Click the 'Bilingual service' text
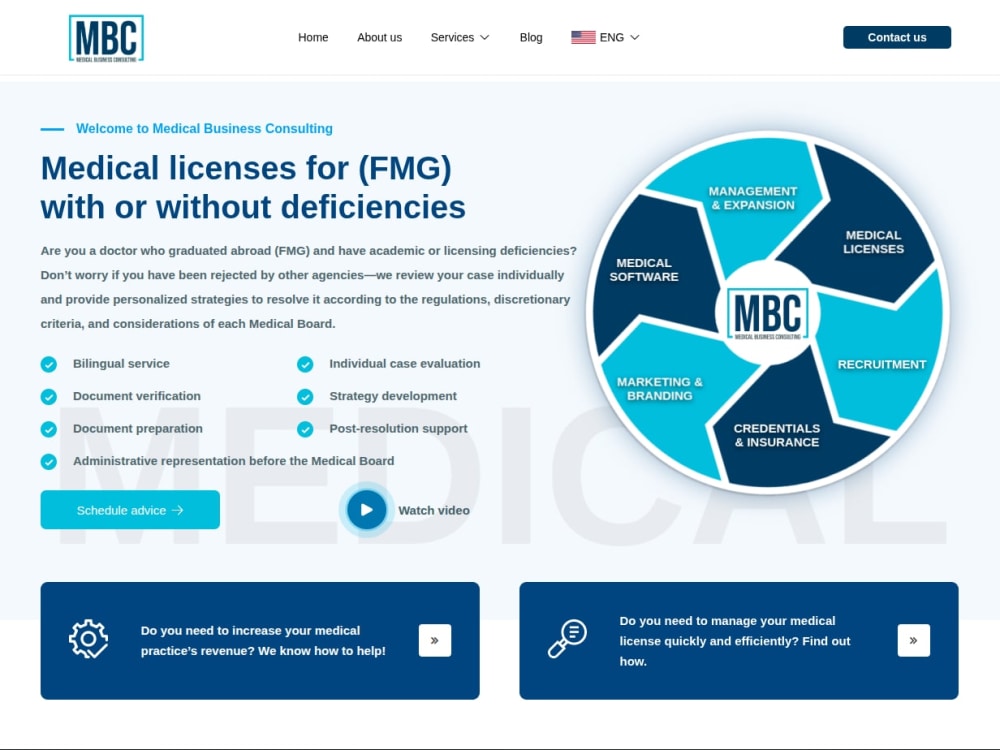 [121, 364]
